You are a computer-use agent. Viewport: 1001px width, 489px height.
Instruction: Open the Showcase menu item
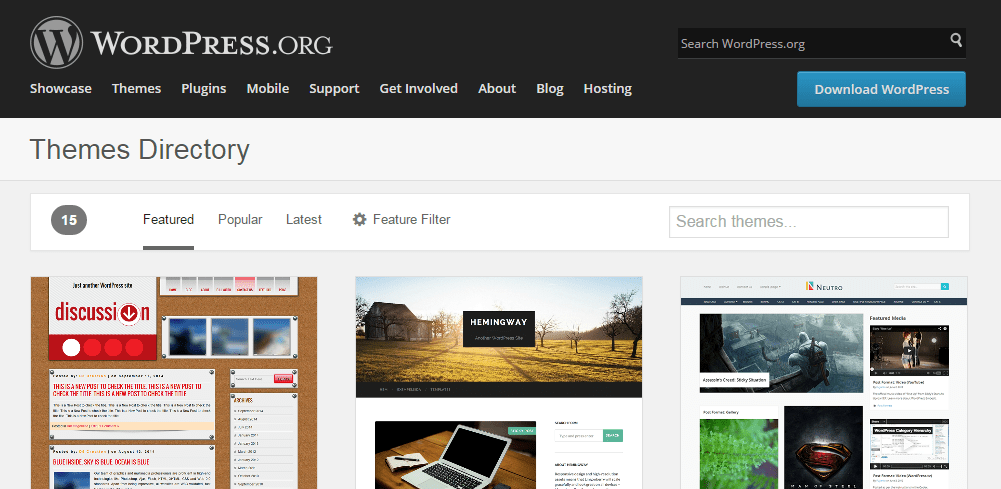[x=61, y=88]
